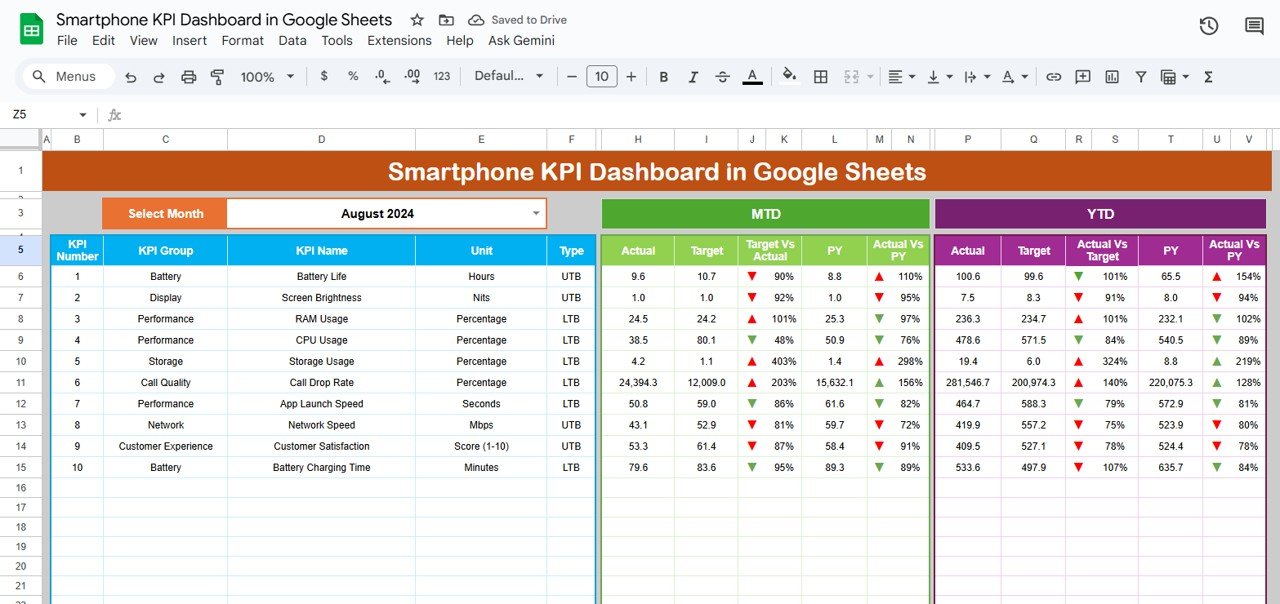Click the Insert link icon
The height and width of the screenshot is (604, 1280).
[x=1054, y=77]
